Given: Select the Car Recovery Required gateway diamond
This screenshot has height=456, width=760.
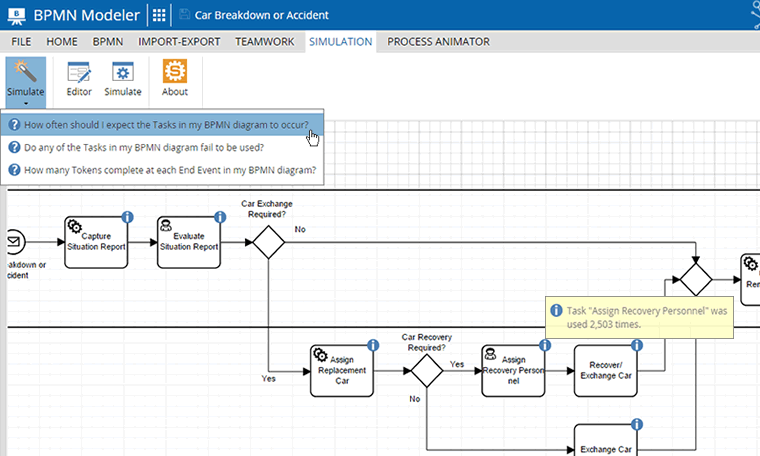Looking at the screenshot, I should pos(427,371).
